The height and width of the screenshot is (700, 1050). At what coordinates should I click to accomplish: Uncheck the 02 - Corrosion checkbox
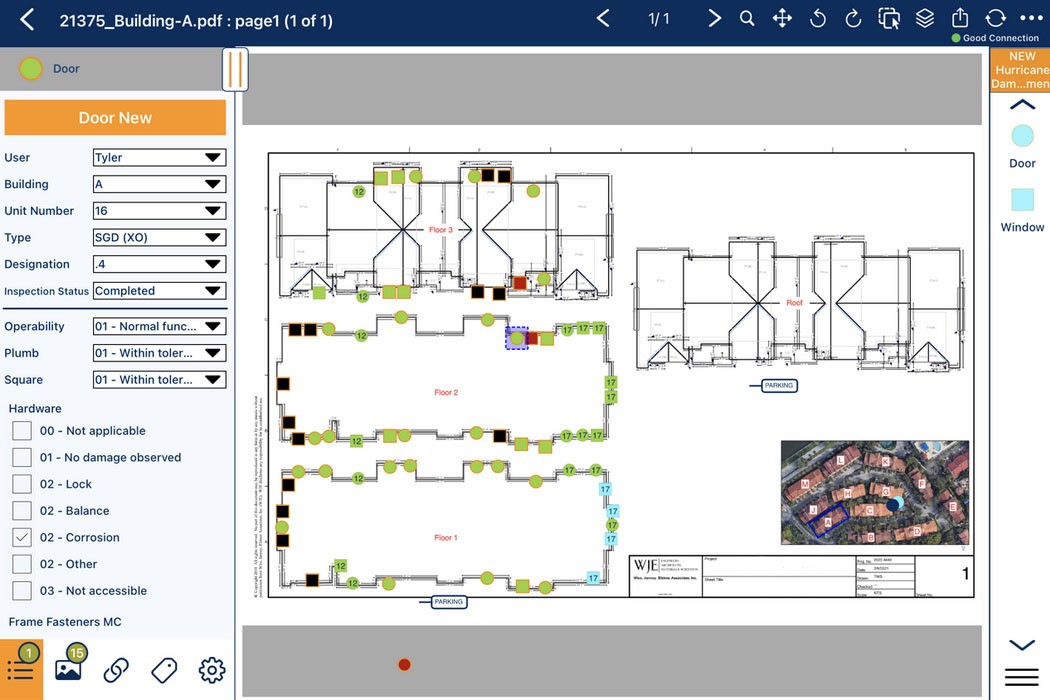(22, 537)
